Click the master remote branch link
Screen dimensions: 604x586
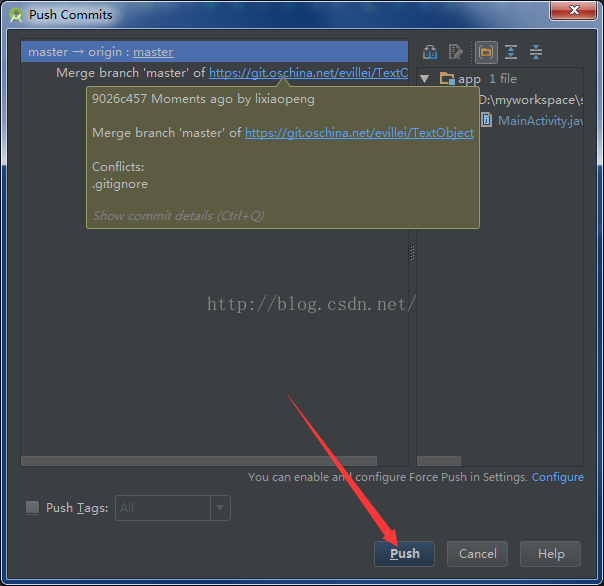(153, 52)
